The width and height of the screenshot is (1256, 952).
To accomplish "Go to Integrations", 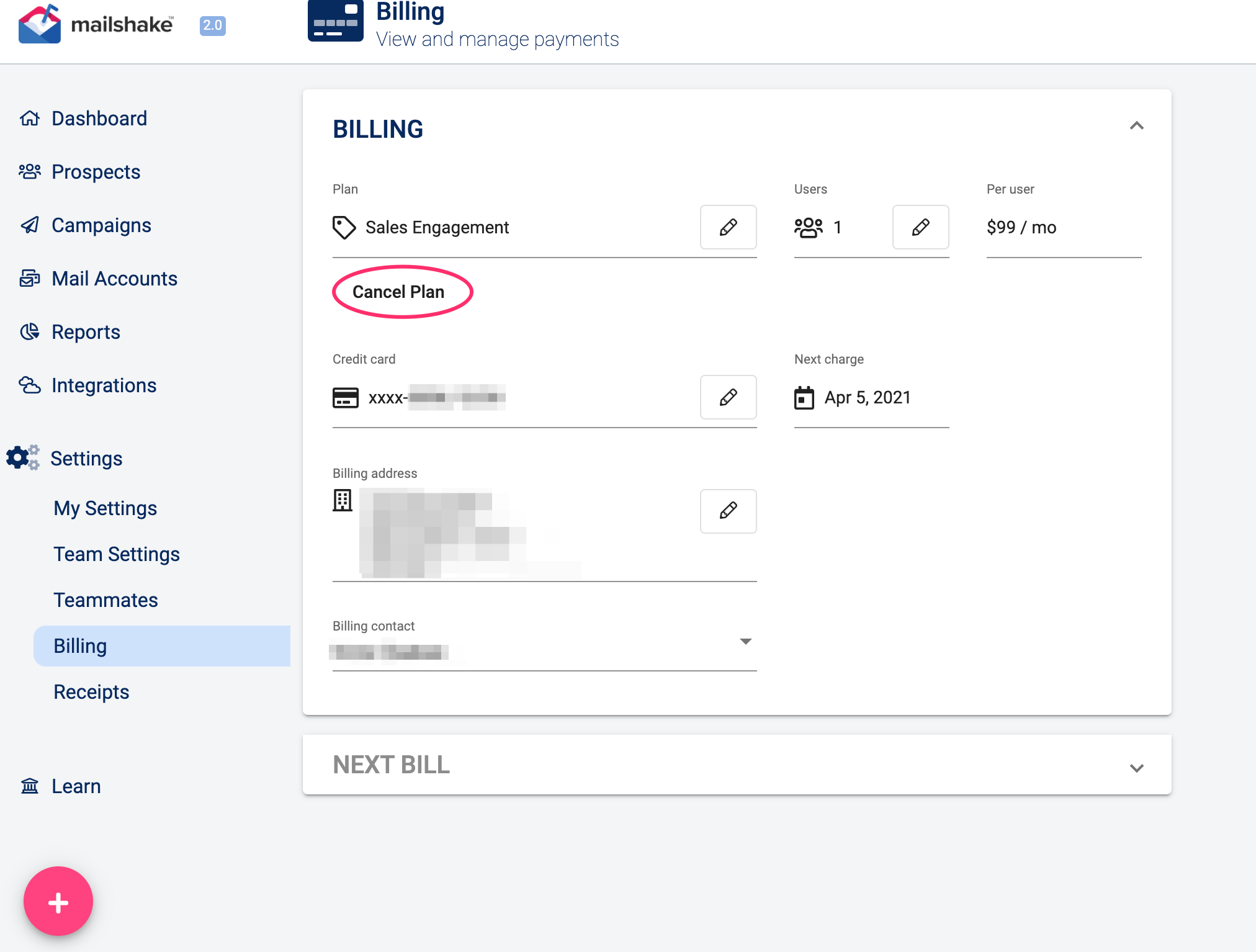I will [x=104, y=385].
